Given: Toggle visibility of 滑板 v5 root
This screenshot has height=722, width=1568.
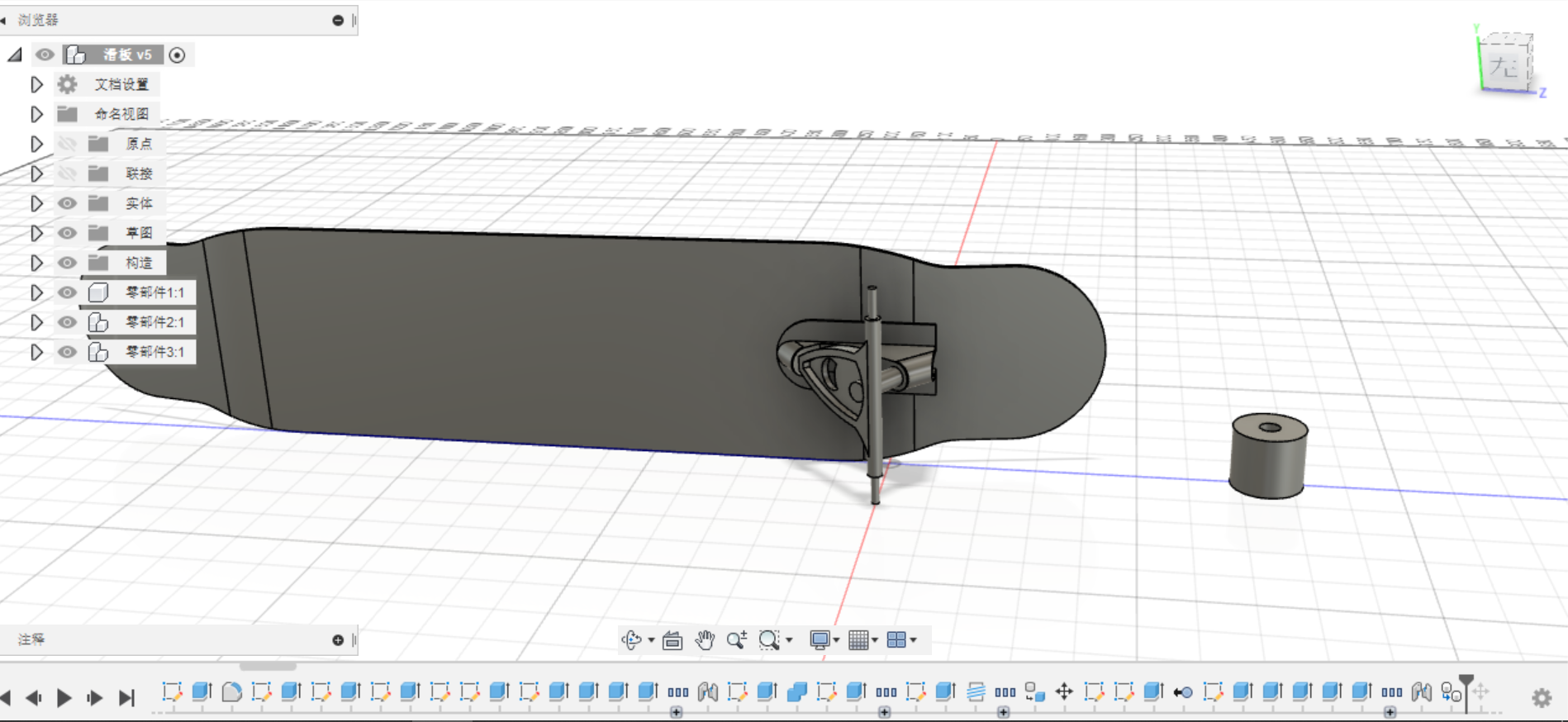Looking at the screenshot, I should (45, 55).
